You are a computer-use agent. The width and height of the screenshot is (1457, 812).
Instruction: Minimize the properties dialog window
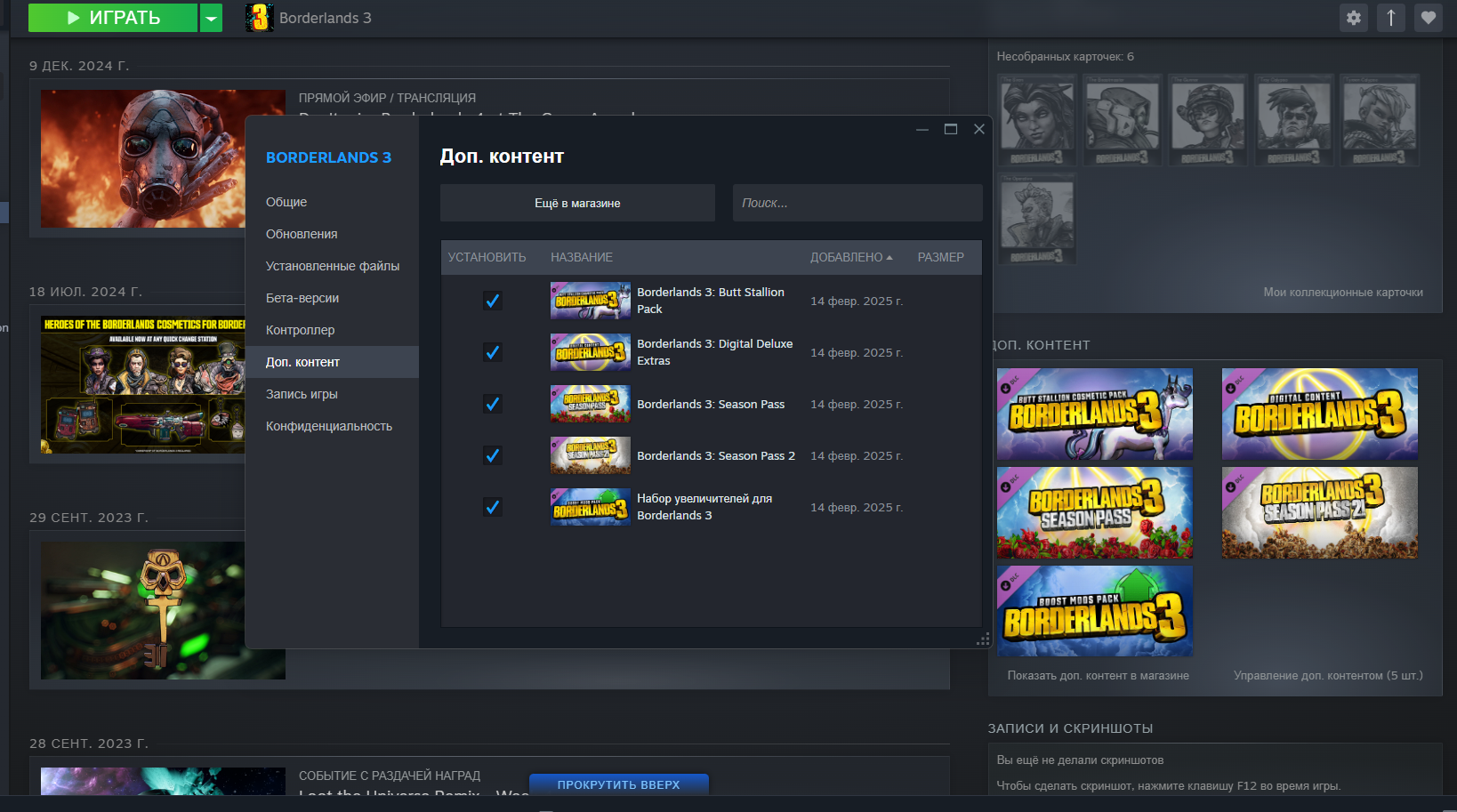(922, 129)
